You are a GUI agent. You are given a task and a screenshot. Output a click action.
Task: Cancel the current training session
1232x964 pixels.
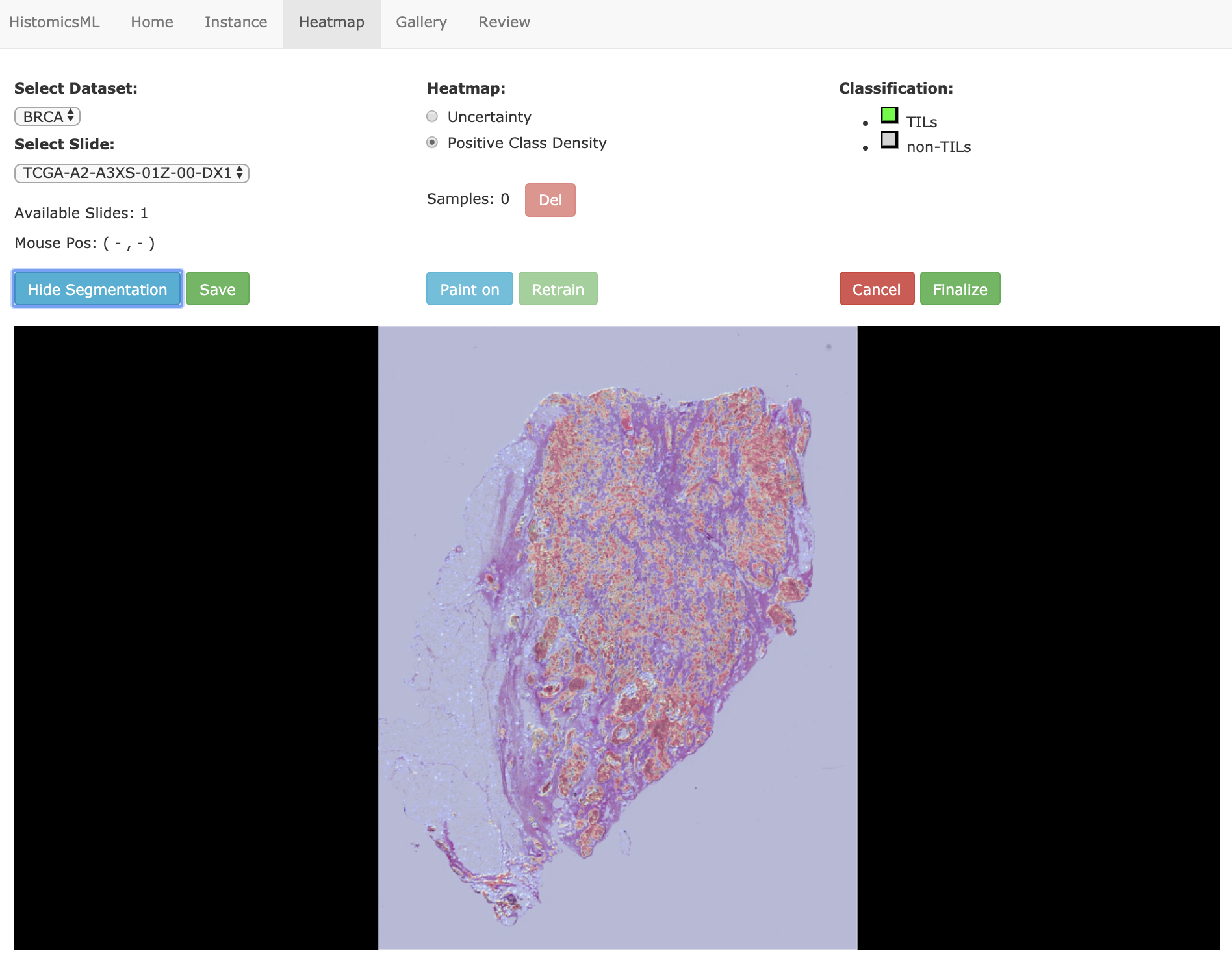877,289
